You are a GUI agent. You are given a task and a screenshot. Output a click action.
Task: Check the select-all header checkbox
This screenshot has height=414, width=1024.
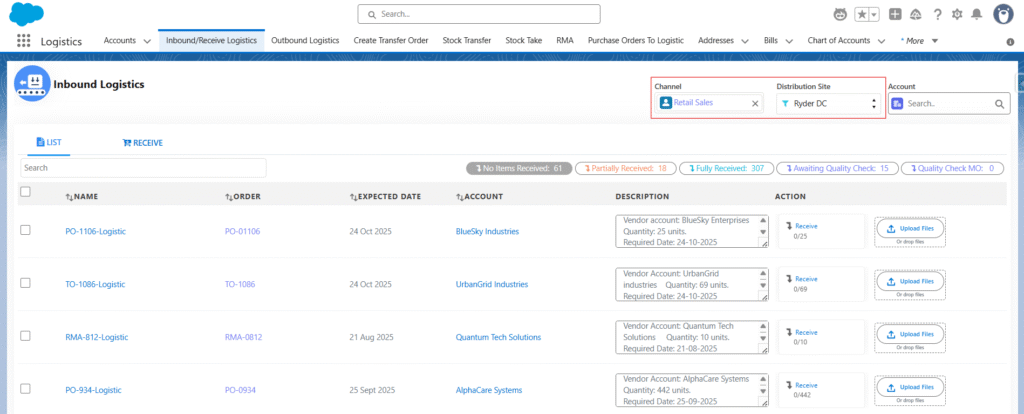pyautogui.click(x=26, y=192)
